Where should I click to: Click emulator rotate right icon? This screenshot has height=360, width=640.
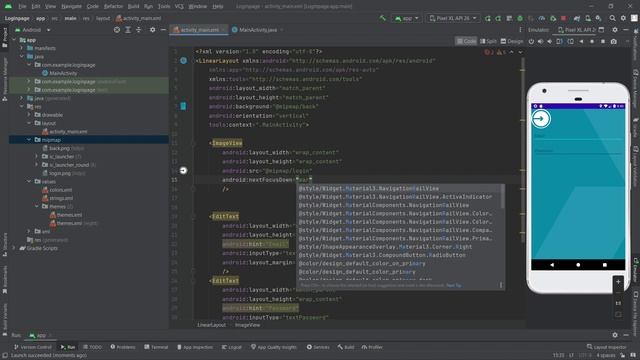(x=571, y=41)
